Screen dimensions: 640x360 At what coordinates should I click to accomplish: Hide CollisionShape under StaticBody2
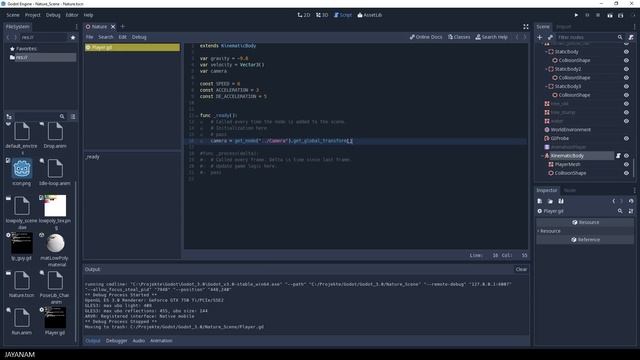626,78
